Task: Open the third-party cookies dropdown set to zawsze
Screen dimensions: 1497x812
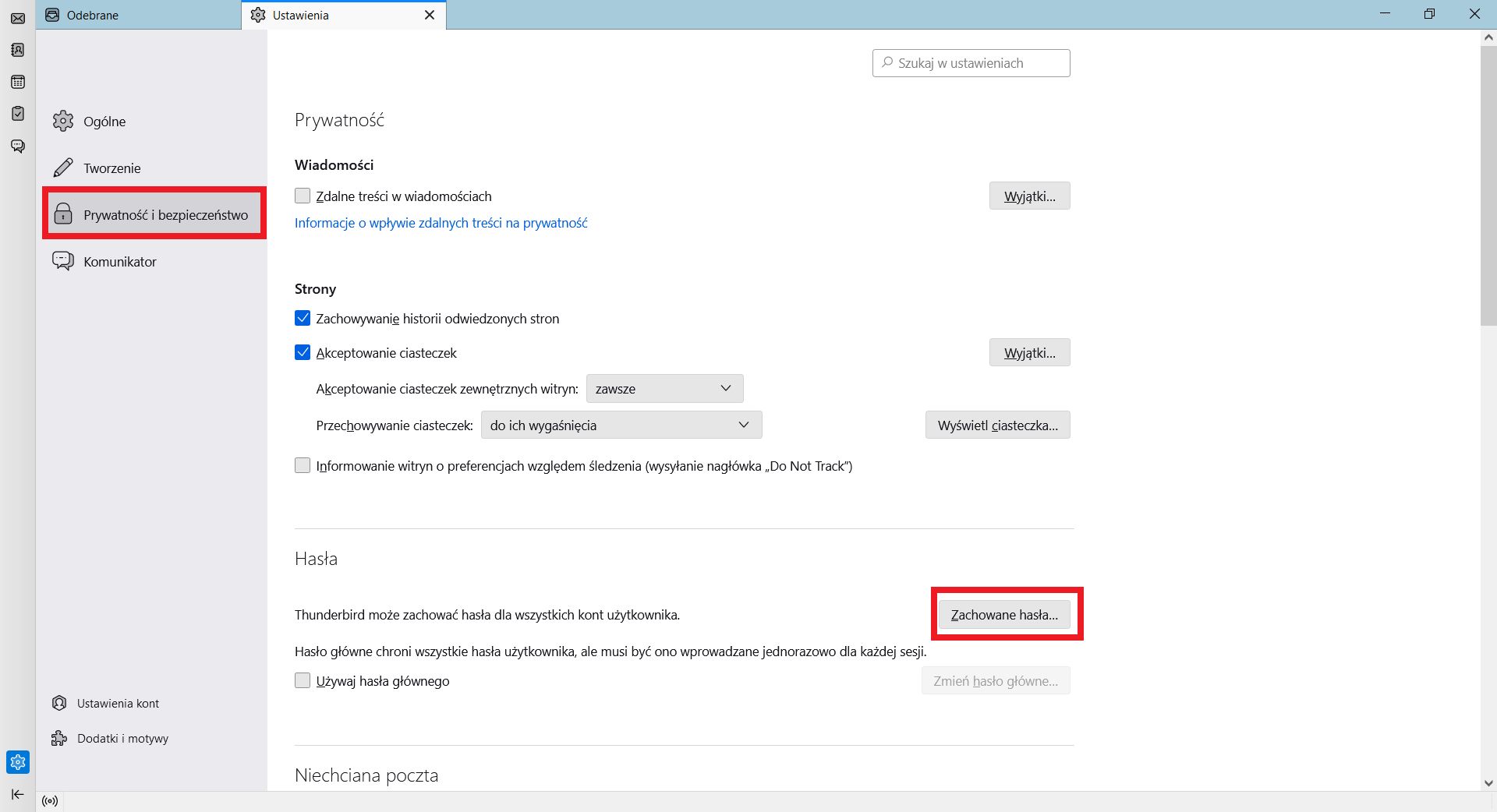Action: point(664,388)
